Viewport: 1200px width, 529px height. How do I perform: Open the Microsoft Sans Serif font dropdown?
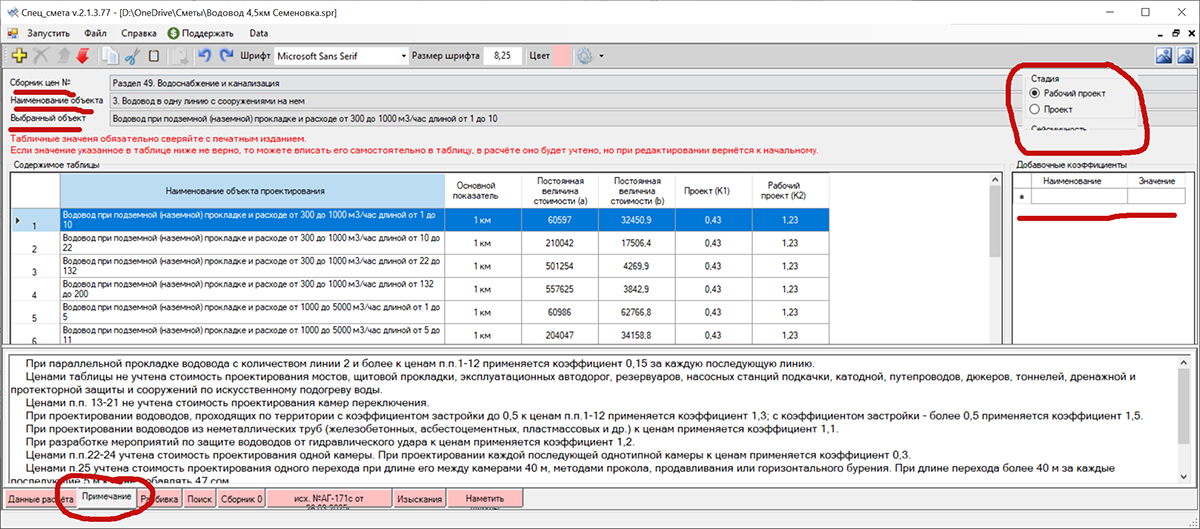403,55
